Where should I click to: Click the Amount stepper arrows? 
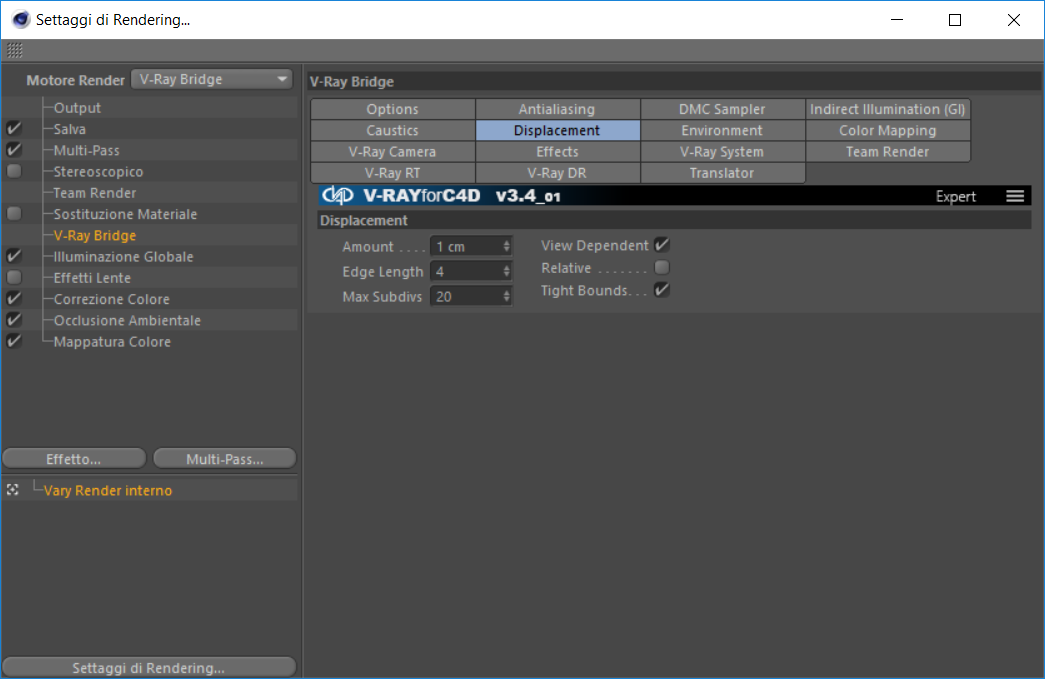point(507,247)
